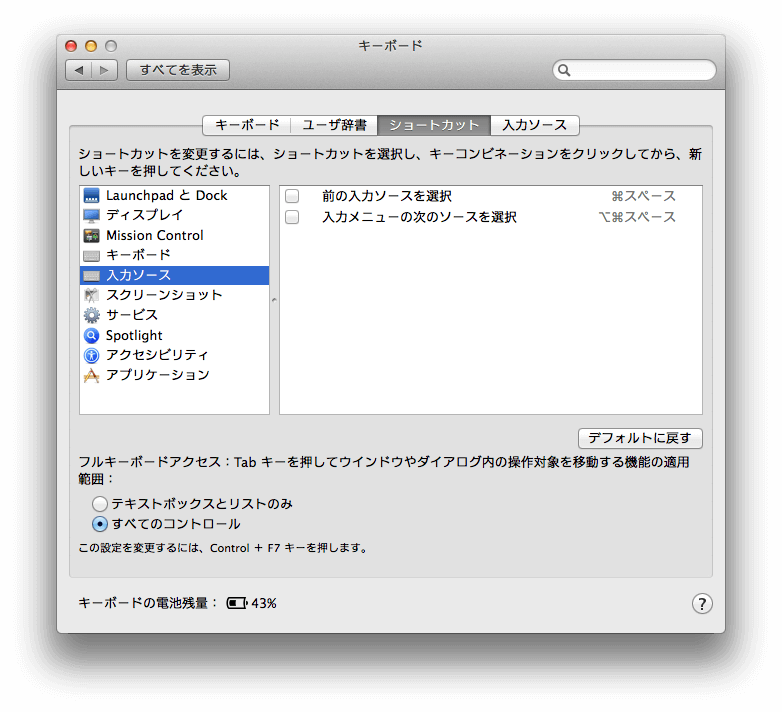Open help with the question mark button
The height and width of the screenshot is (712, 782).
(702, 604)
